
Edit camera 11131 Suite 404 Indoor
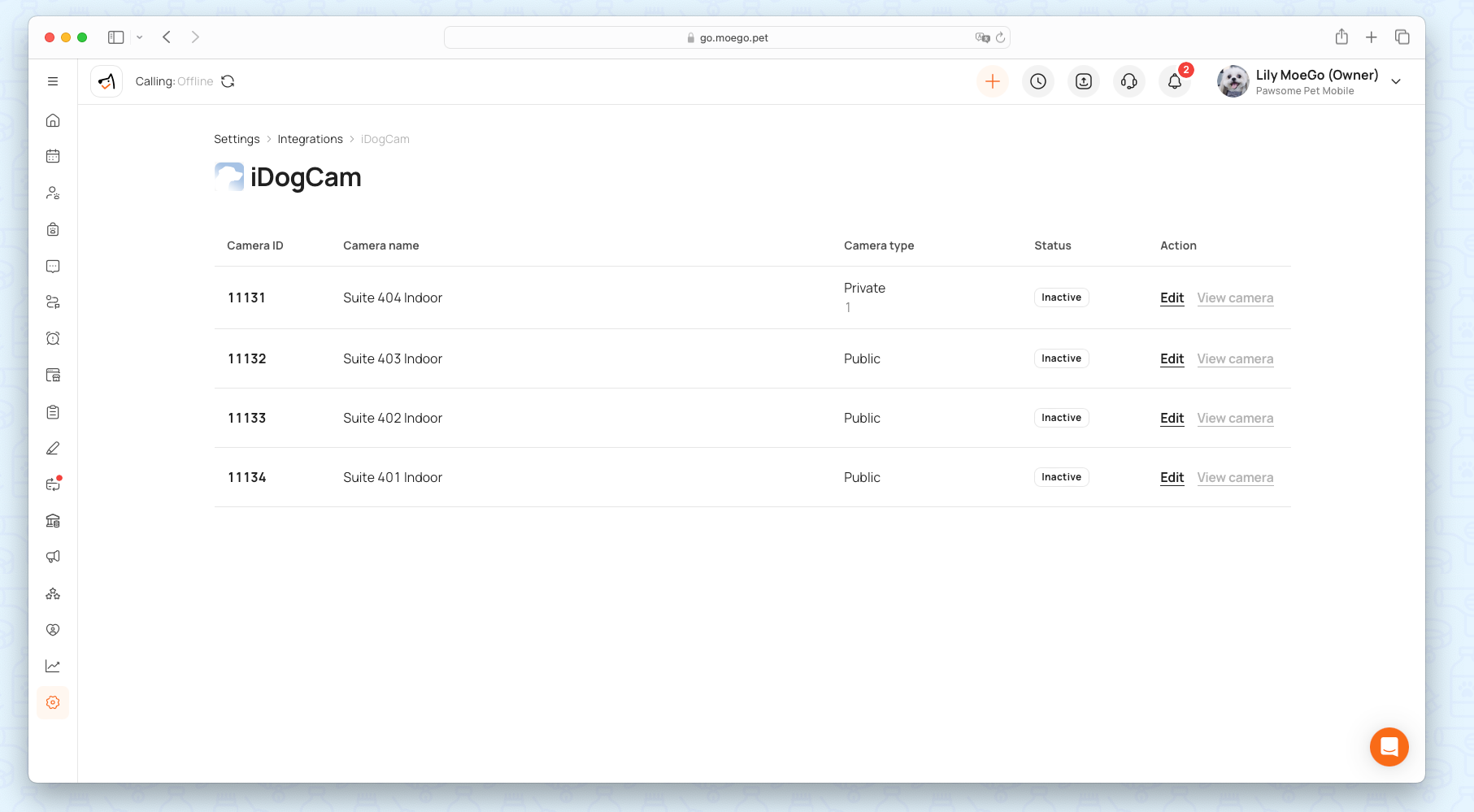tap(1172, 297)
